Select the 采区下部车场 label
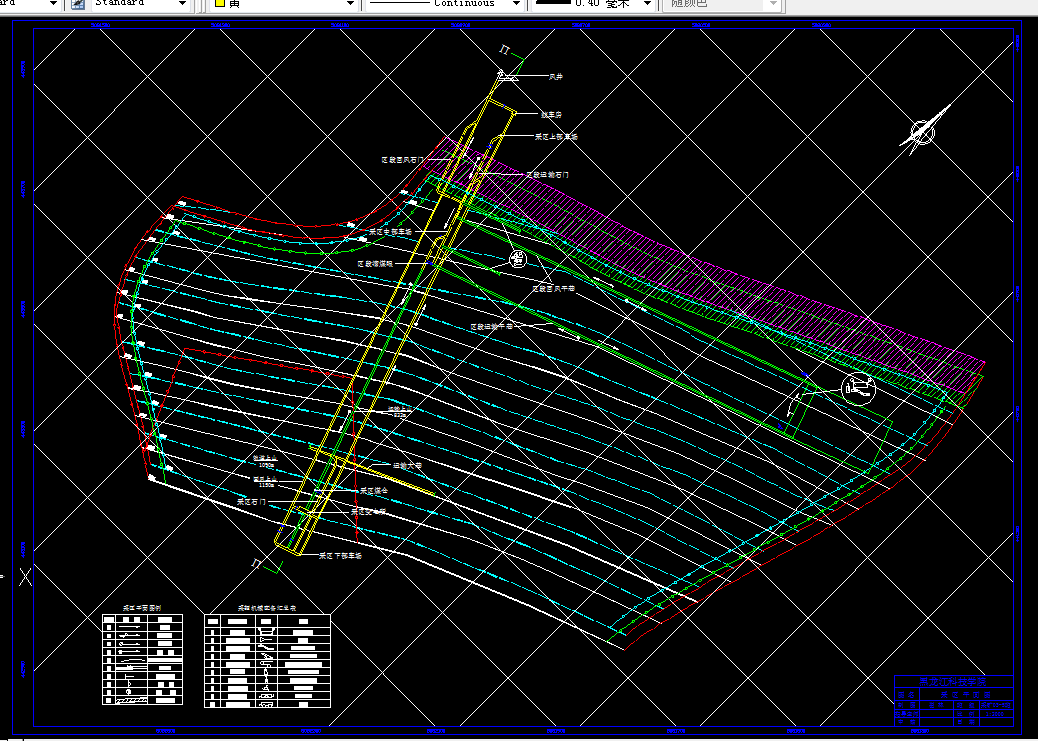The width and height of the screenshot is (1038, 741). click(x=340, y=556)
